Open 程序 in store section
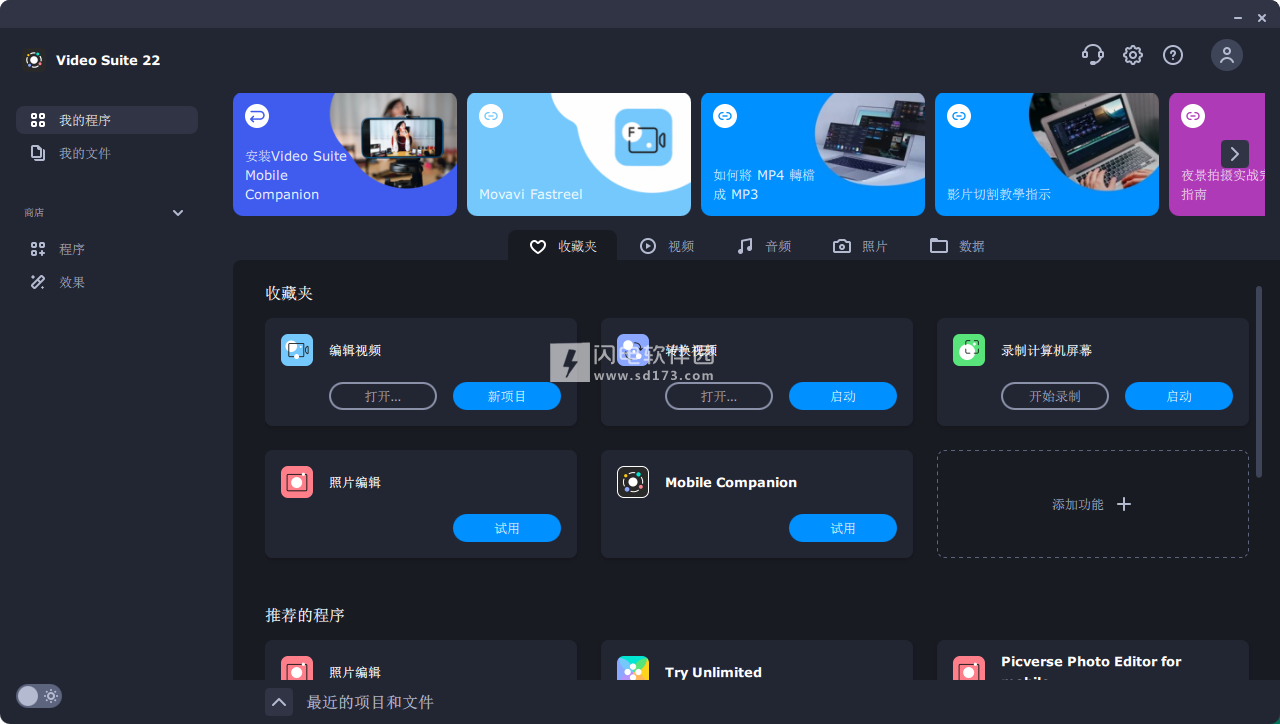Image resolution: width=1280 pixels, height=724 pixels. 107,249
